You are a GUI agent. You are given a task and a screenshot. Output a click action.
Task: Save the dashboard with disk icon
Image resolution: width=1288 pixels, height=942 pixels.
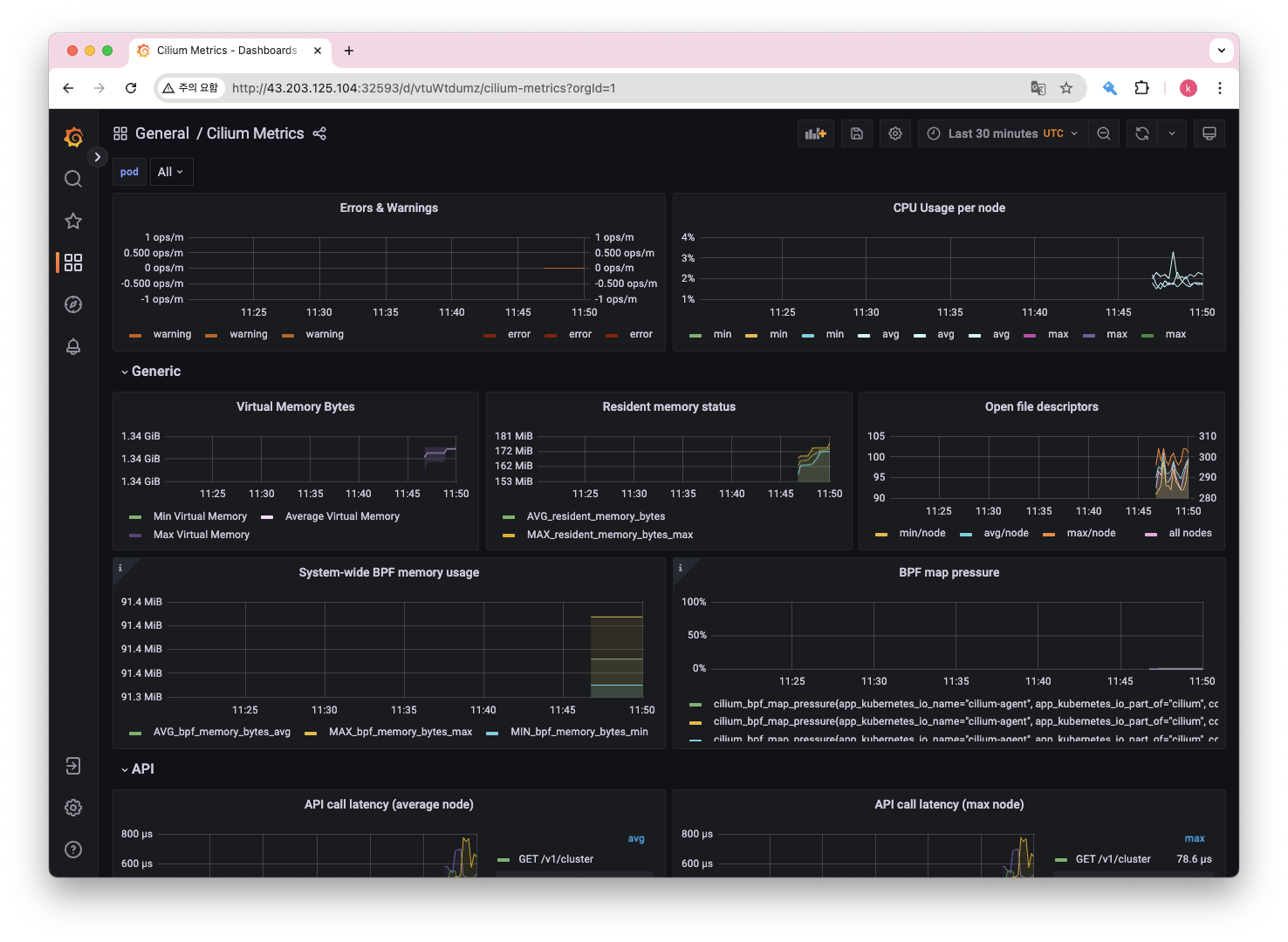pos(857,133)
